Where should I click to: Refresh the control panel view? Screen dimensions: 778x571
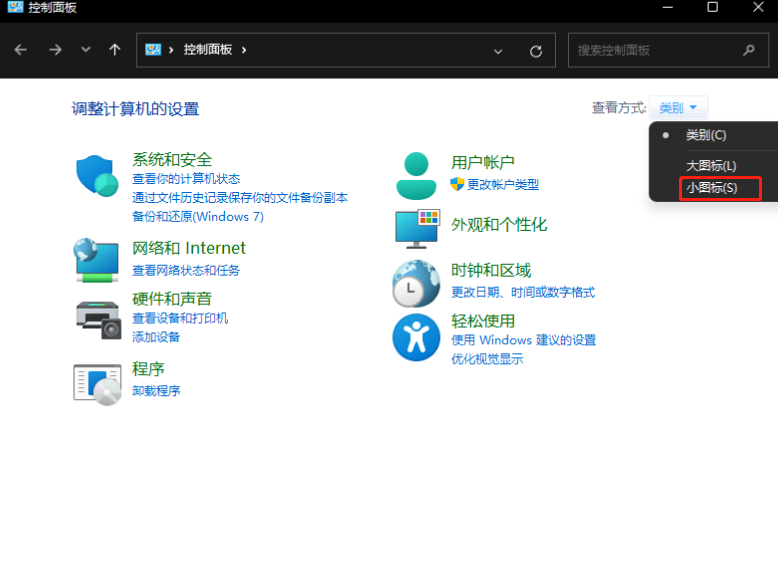[536, 50]
